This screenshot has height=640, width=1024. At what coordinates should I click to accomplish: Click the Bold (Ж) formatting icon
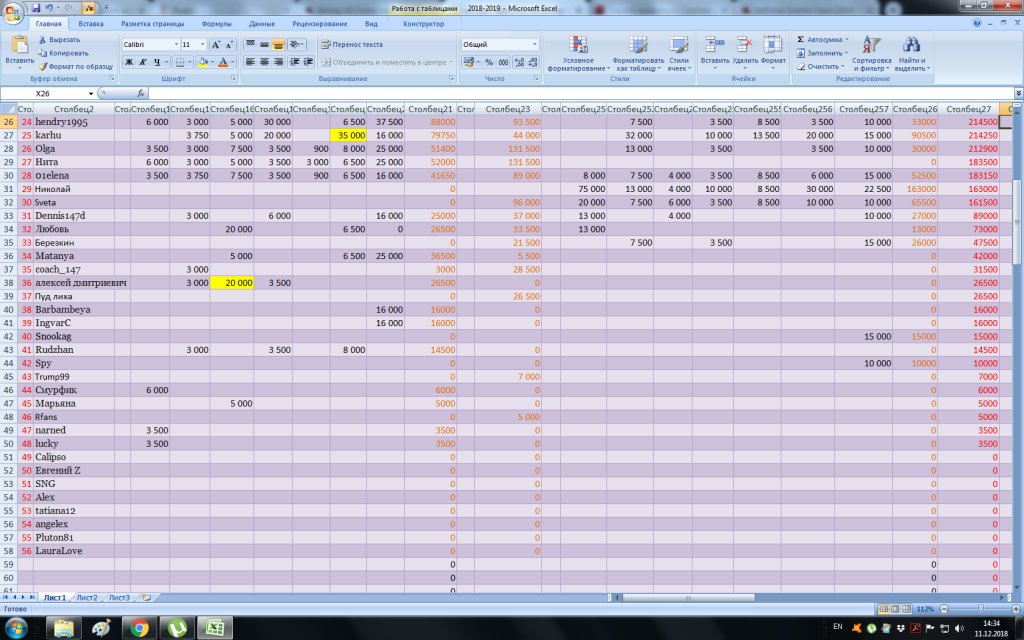pyautogui.click(x=129, y=62)
